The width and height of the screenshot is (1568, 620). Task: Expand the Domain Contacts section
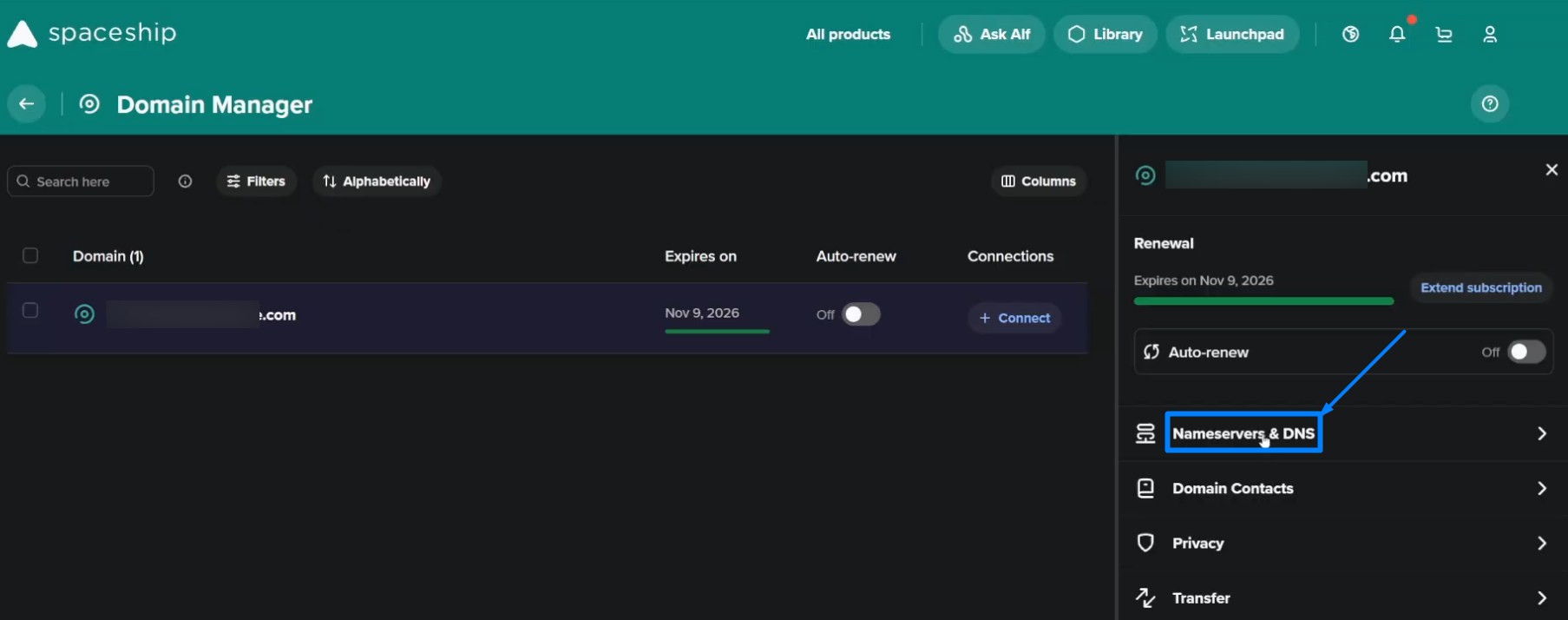tap(1342, 488)
